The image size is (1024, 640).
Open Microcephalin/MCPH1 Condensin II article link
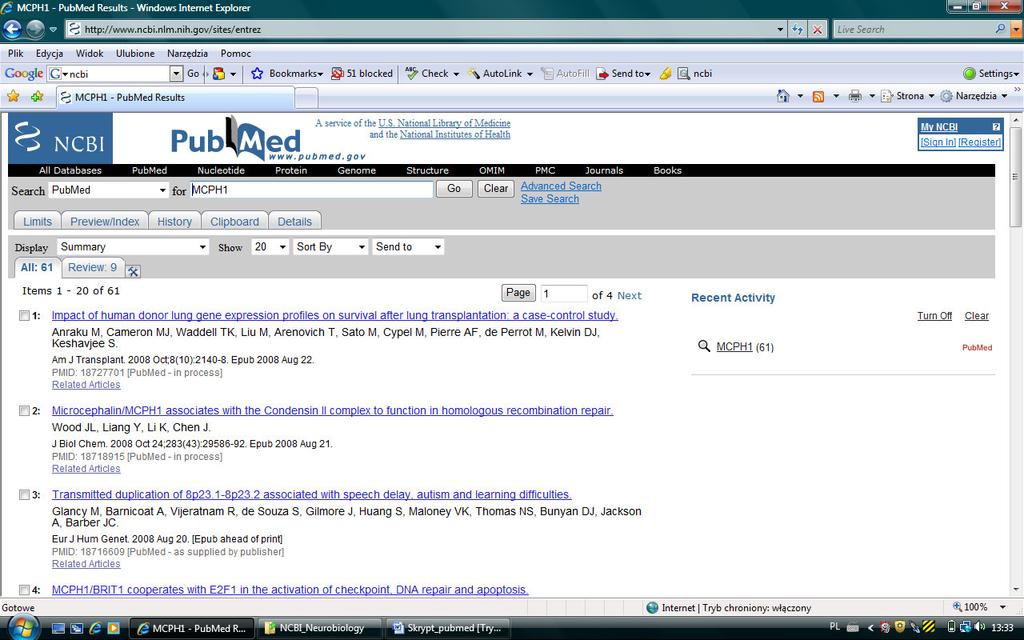pos(332,411)
